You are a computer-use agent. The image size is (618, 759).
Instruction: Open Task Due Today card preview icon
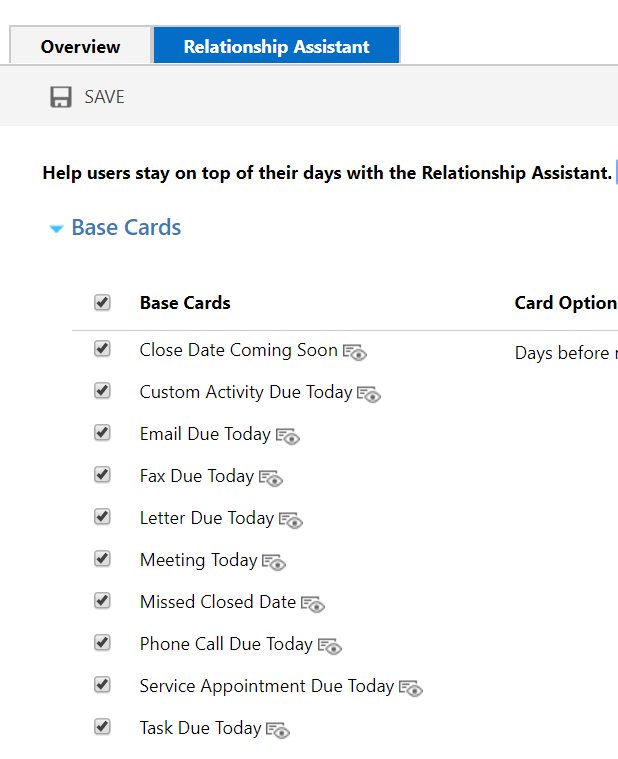coord(278,730)
